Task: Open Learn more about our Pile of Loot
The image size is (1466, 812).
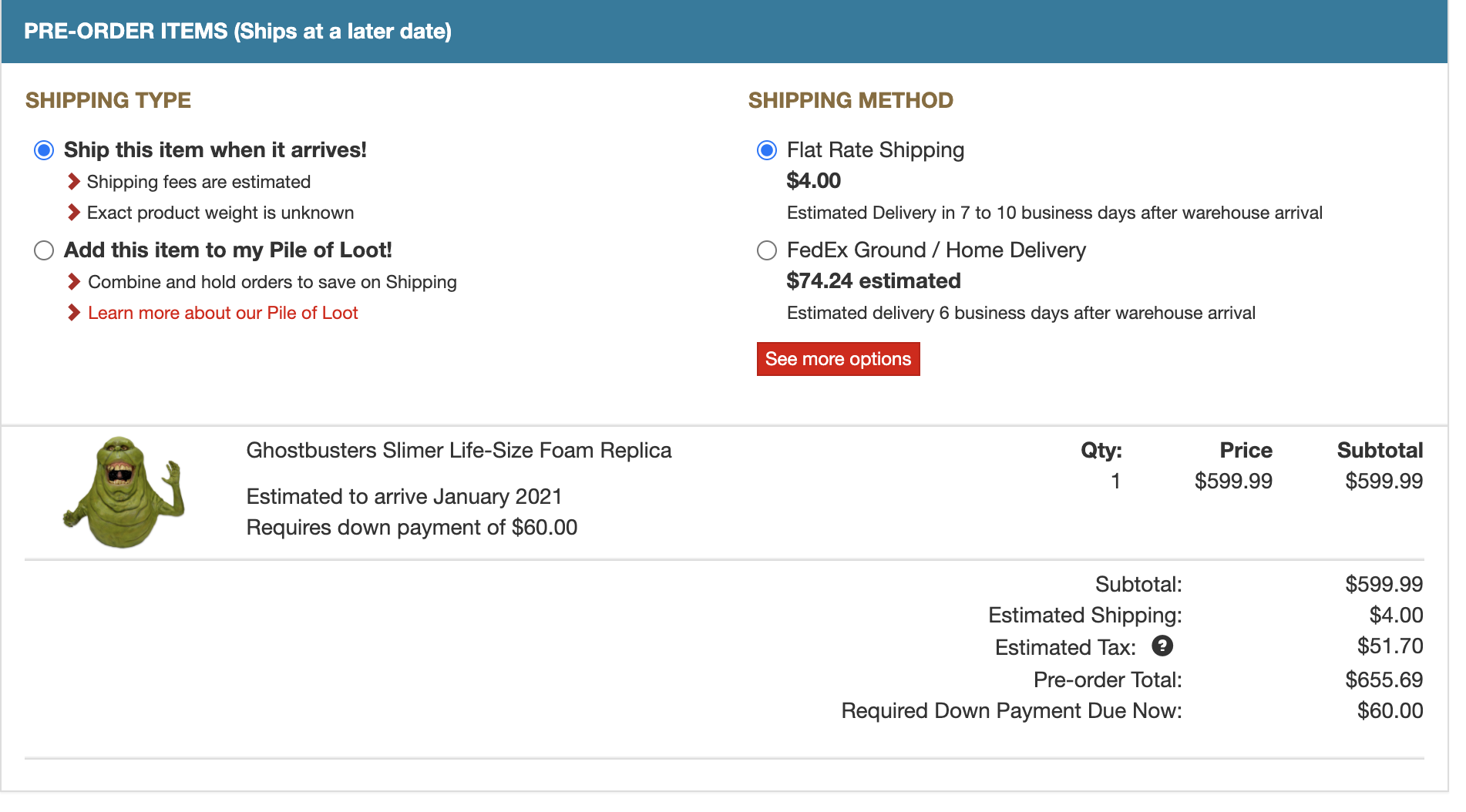Action: (223, 313)
